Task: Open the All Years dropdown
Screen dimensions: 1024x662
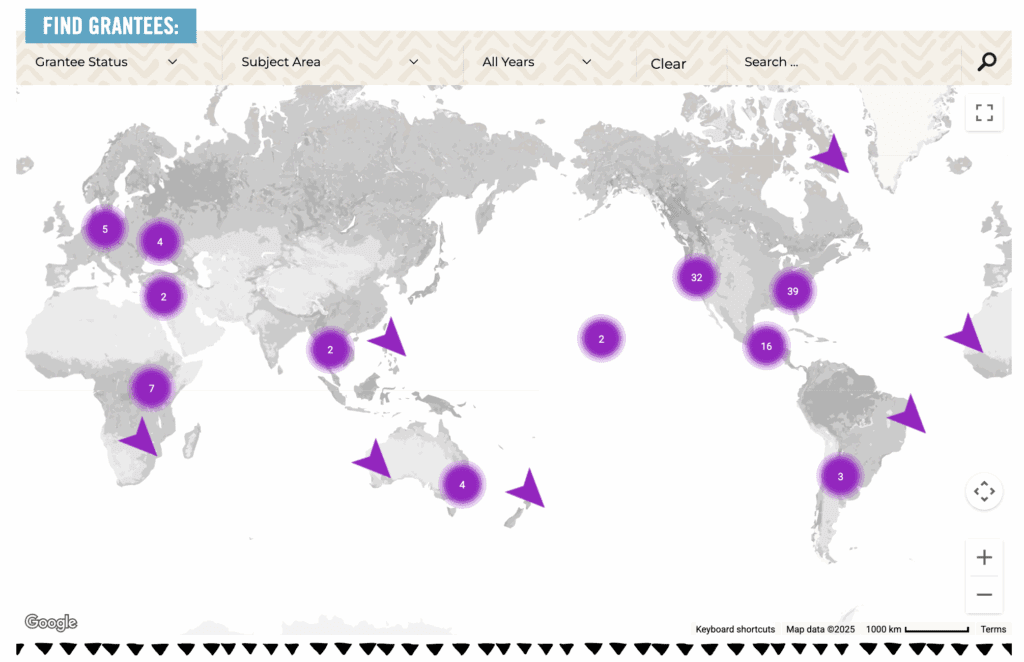Action: point(537,62)
